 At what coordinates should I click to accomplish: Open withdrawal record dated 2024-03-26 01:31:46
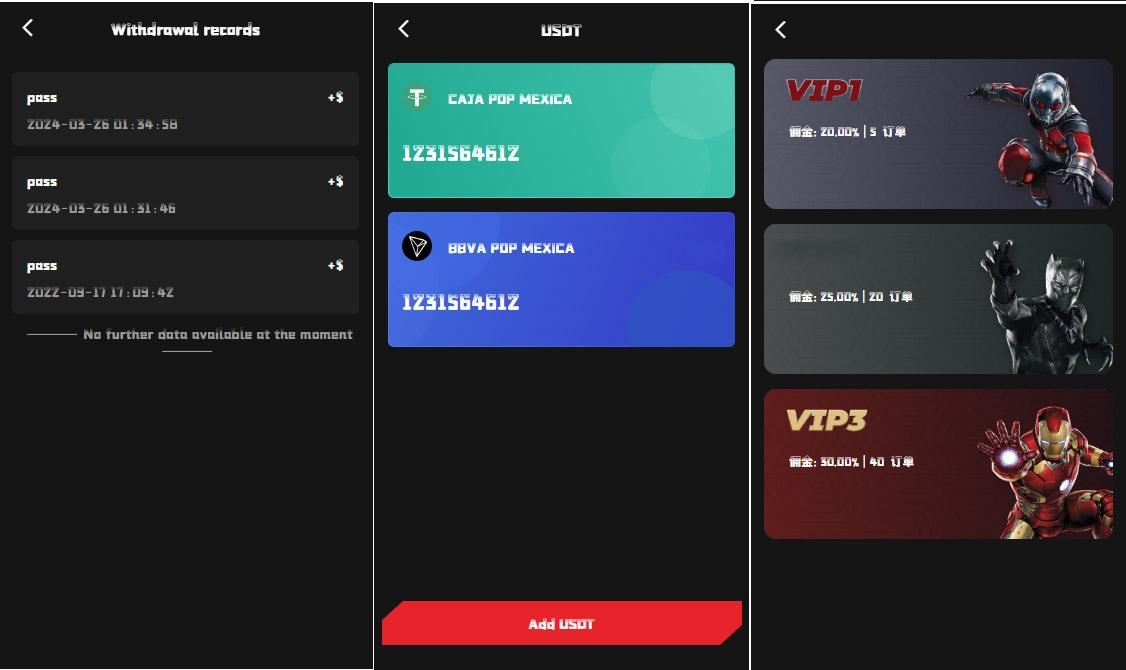(185, 193)
